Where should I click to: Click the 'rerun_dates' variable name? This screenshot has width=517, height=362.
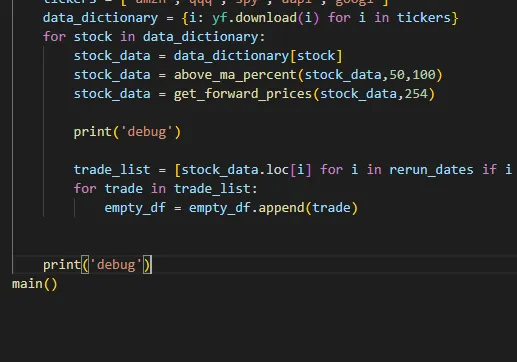click(x=431, y=170)
